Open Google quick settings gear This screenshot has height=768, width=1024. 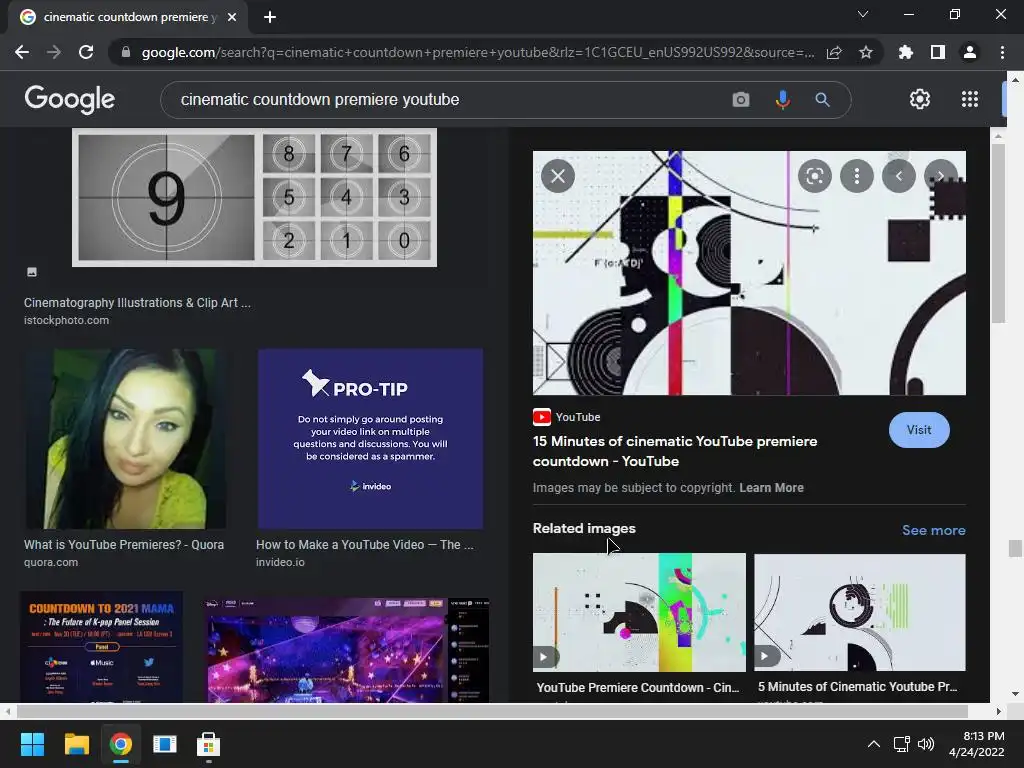920,99
